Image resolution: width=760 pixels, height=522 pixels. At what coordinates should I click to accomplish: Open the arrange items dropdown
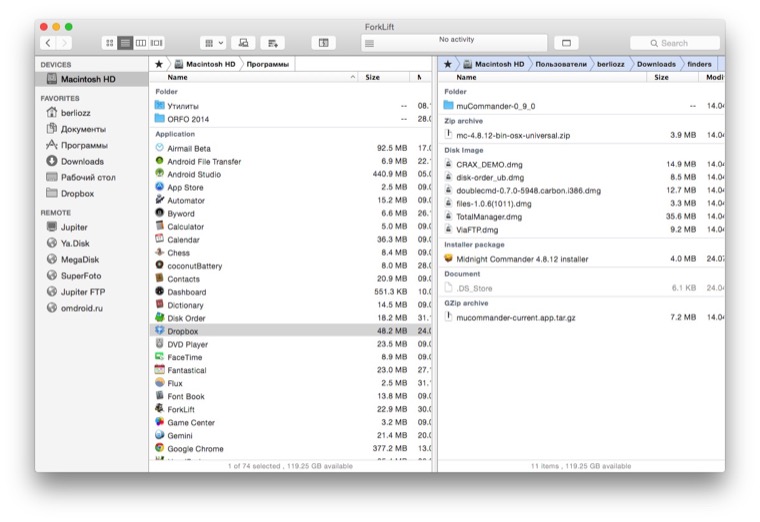coord(213,43)
